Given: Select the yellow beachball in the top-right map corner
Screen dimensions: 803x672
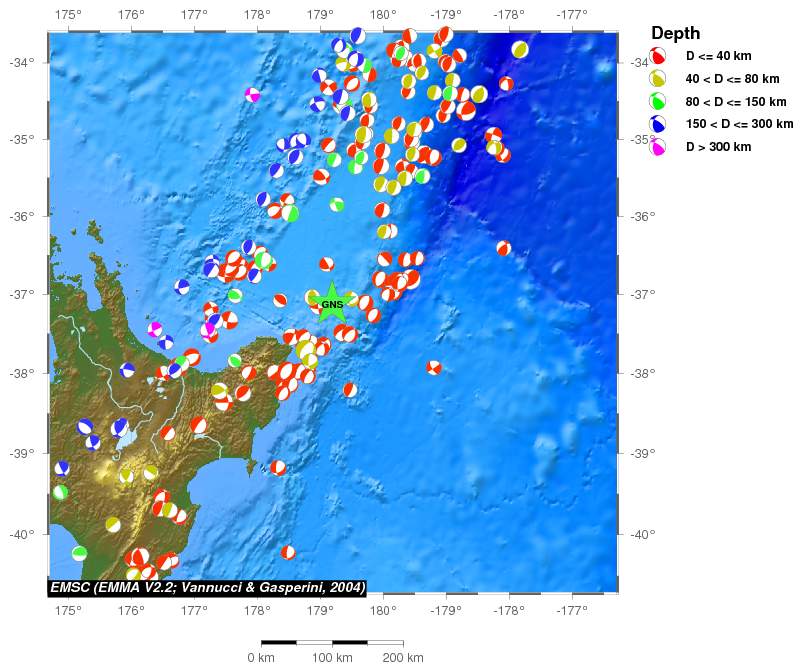Looking at the screenshot, I should [519, 50].
